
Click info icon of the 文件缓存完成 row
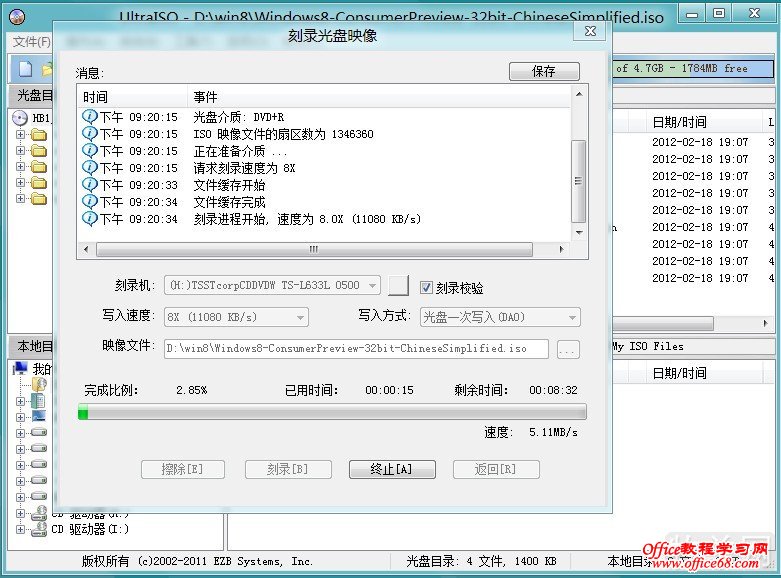click(x=89, y=201)
